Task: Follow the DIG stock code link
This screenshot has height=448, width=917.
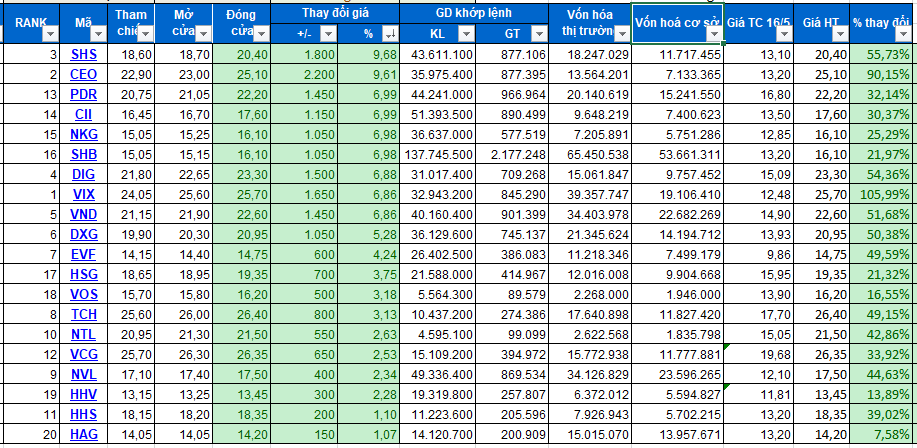Action: tap(84, 174)
